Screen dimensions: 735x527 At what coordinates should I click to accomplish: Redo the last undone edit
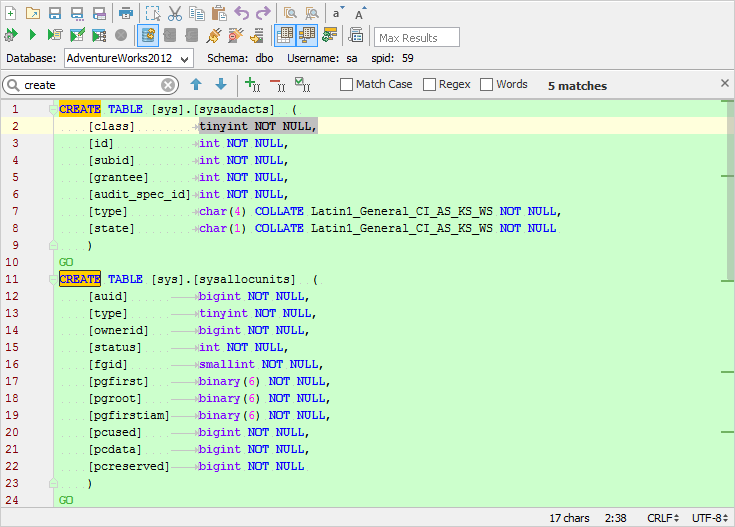(x=263, y=14)
